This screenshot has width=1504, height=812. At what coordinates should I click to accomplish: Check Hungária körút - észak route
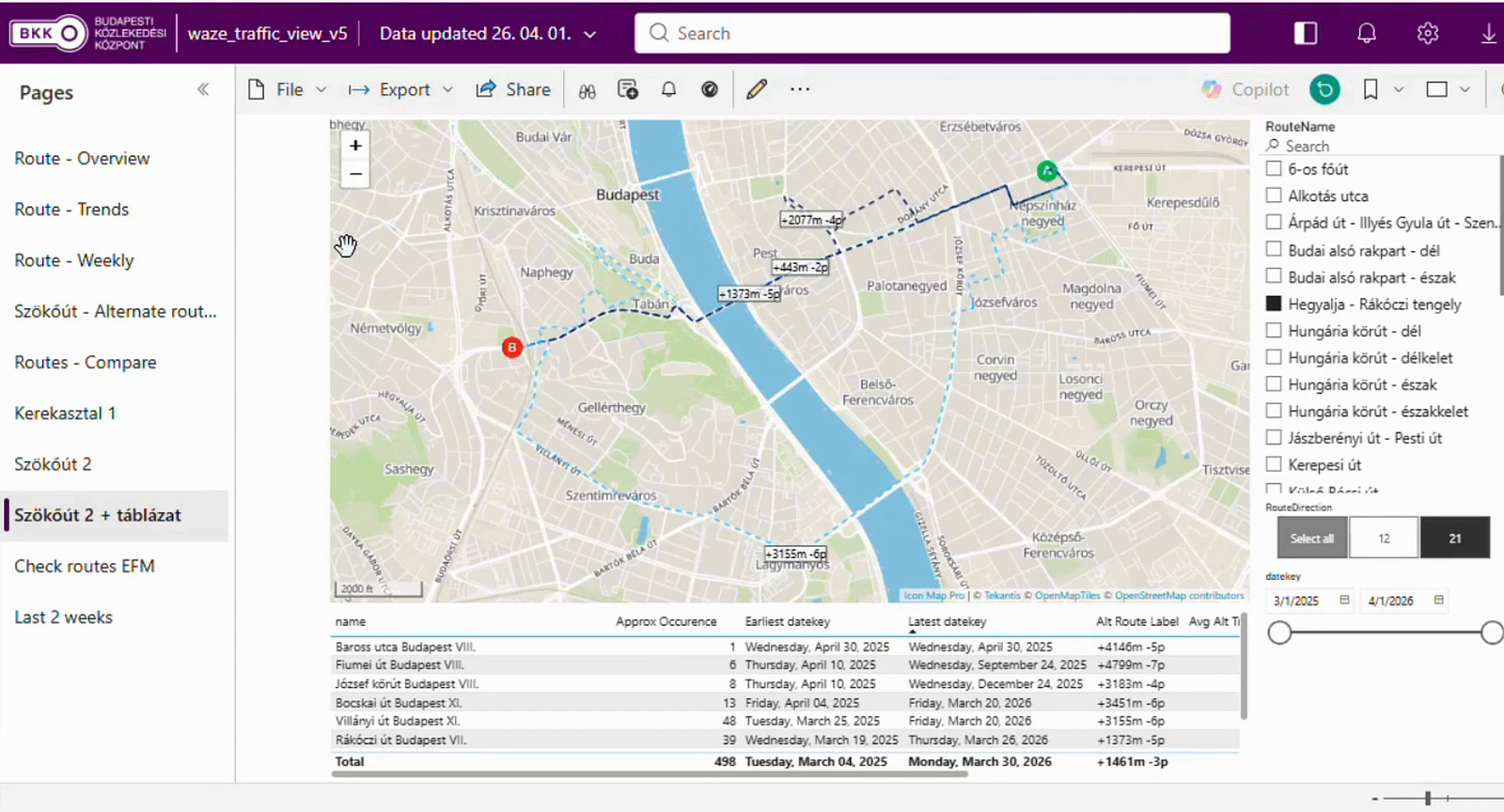pyautogui.click(x=1274, y=383)
